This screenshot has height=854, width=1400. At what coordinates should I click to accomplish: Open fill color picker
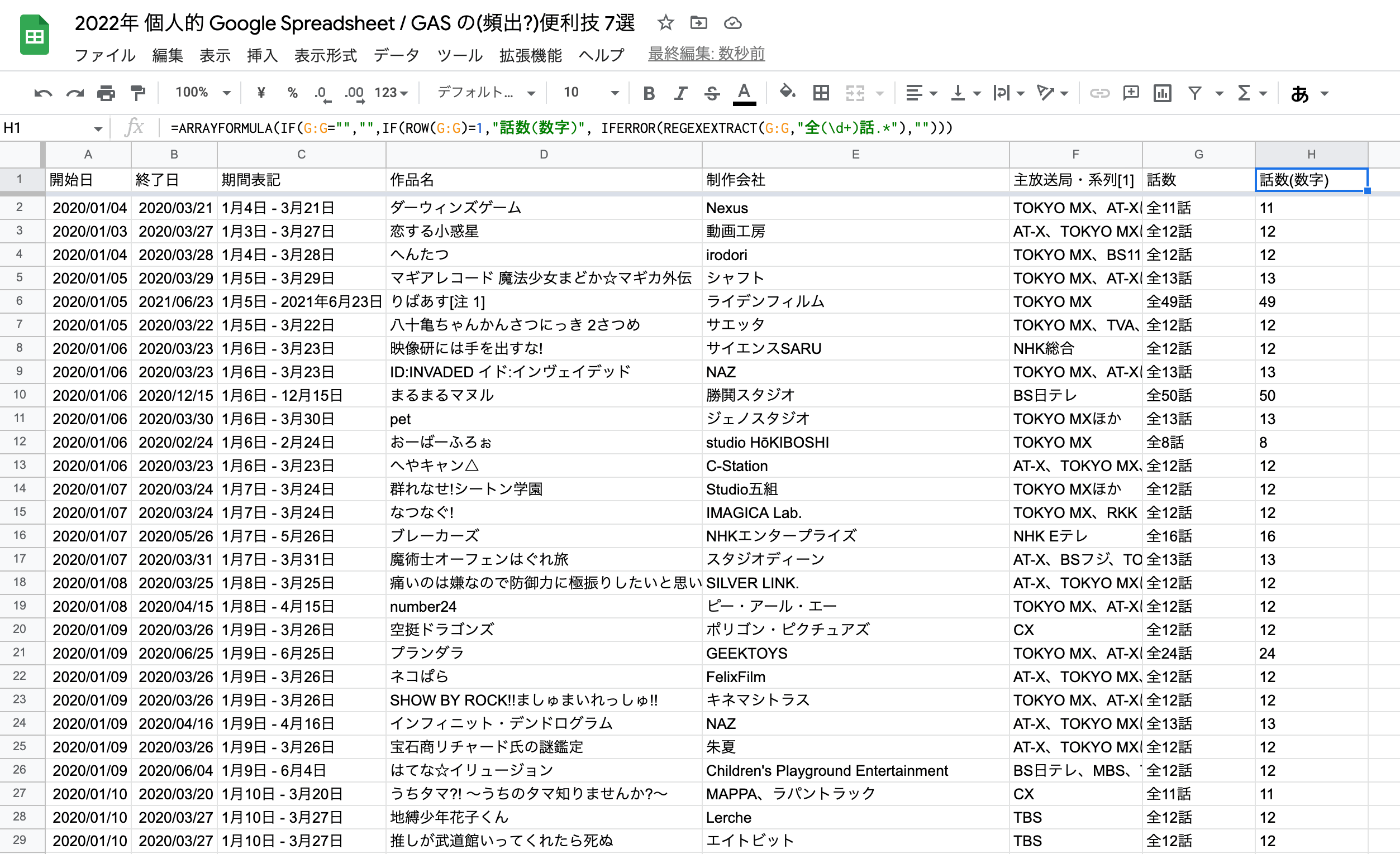(788, 93)
